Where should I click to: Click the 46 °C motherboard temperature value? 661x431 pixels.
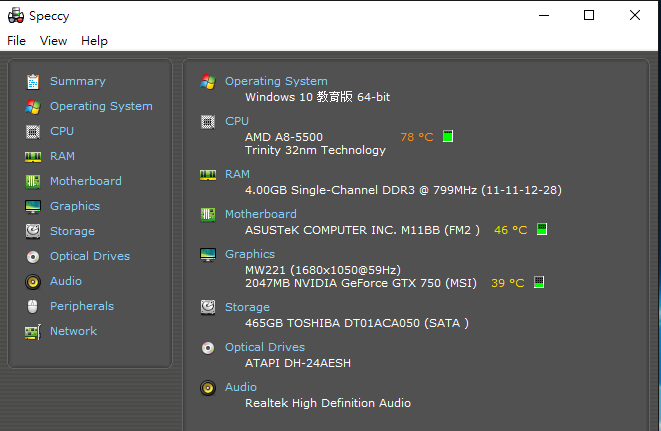pos(511,230)
